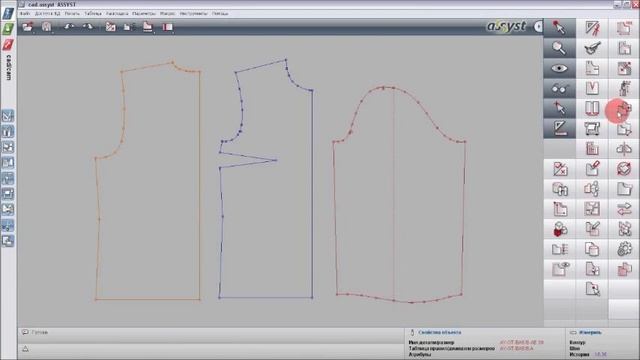640x360 pixels.
Task: Click the Свойства объекта panel header
Action: (x=440, y=332)
